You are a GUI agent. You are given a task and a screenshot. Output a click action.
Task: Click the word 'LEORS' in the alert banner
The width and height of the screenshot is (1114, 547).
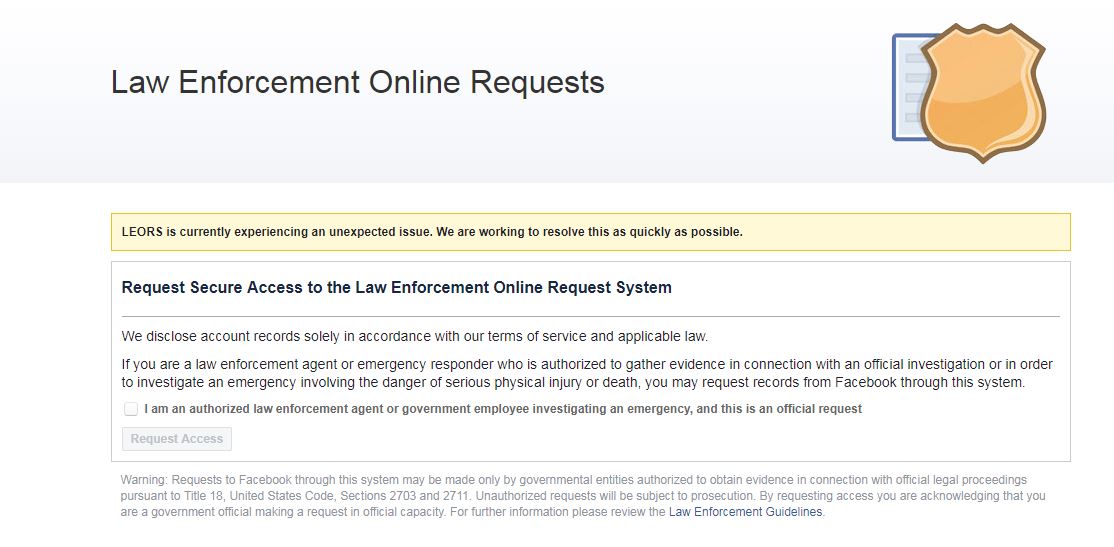coord(142,232)
